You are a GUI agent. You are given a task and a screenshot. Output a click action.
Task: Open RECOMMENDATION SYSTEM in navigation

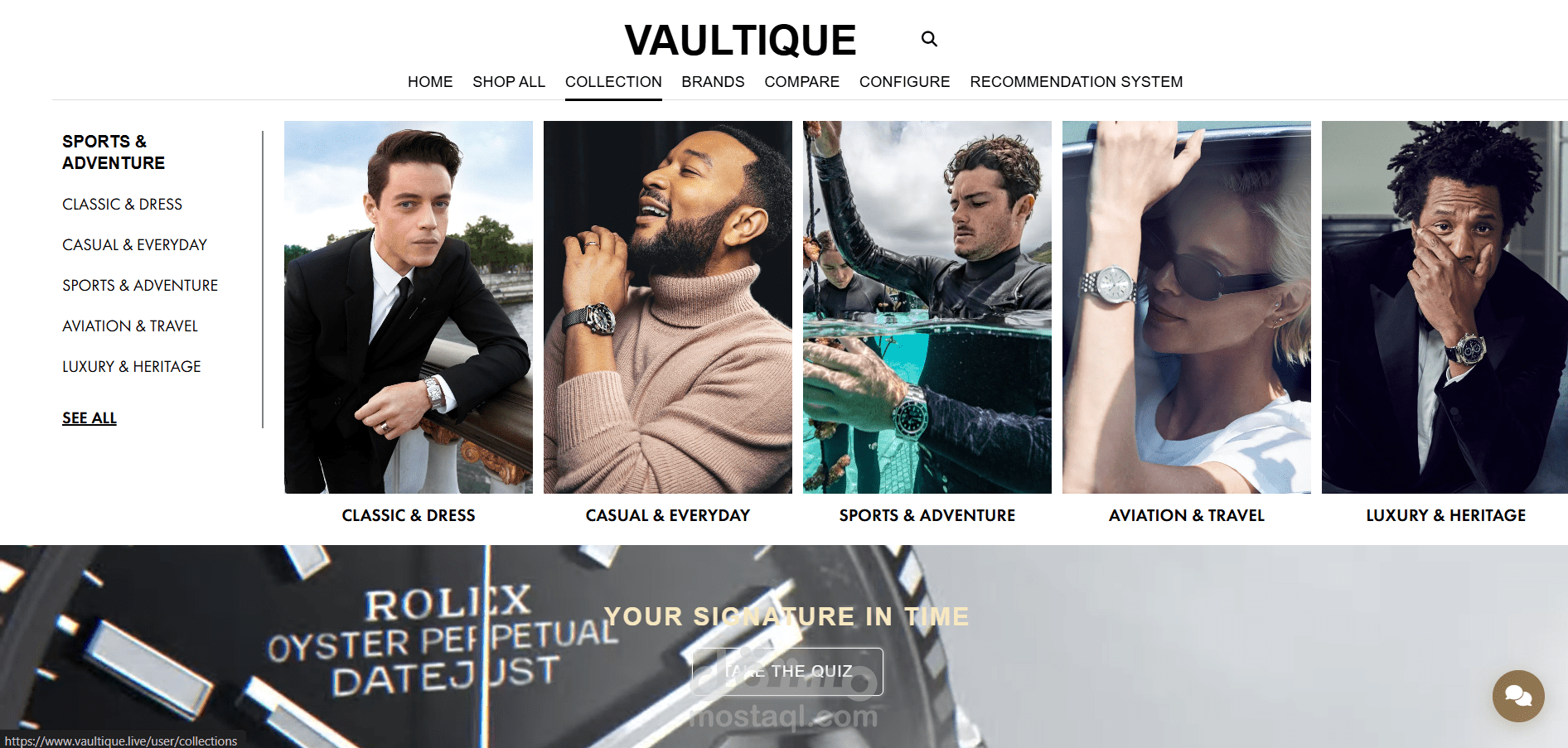(1076, 82)
